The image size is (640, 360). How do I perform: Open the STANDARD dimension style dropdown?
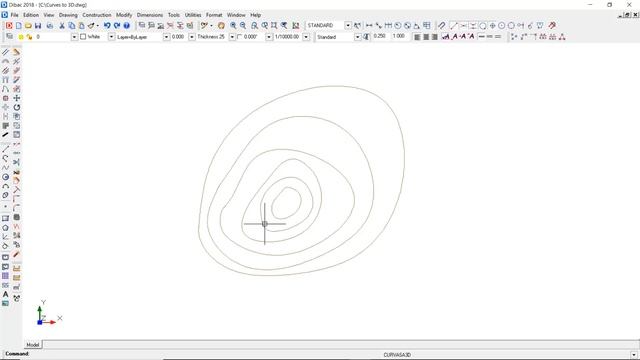pyautogui.click(x=348, y=25)
